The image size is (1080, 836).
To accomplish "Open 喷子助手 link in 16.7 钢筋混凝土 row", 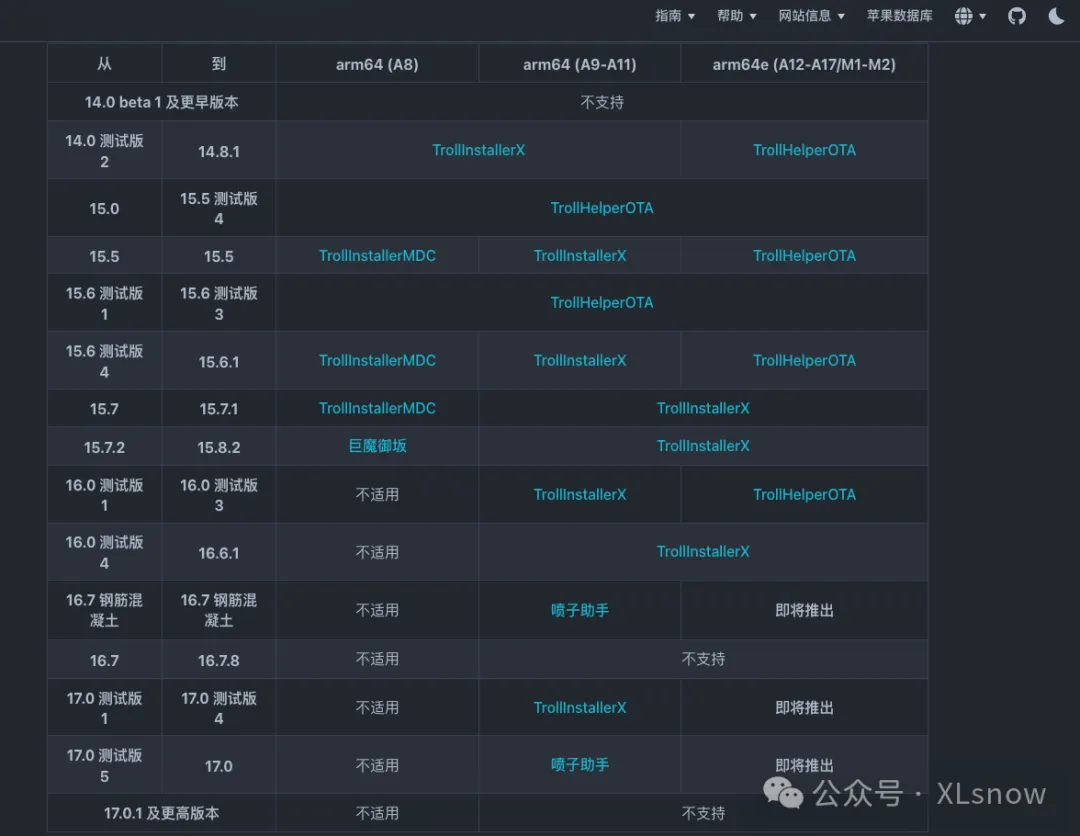I will tap(580, 610).
